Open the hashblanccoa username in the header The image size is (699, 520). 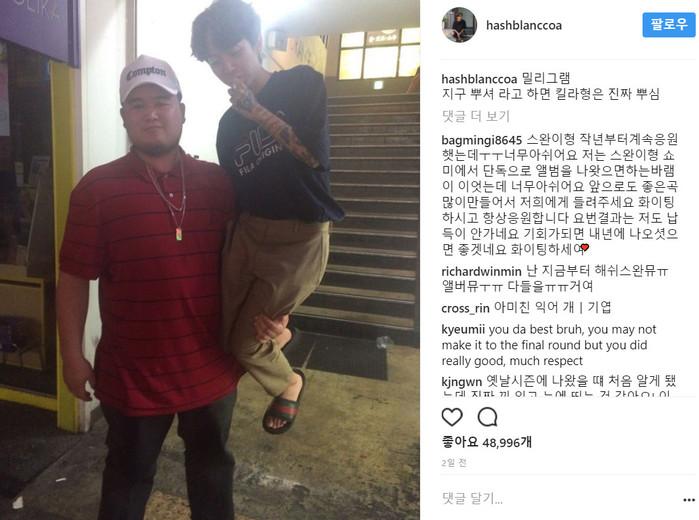(x=524, y=25)
